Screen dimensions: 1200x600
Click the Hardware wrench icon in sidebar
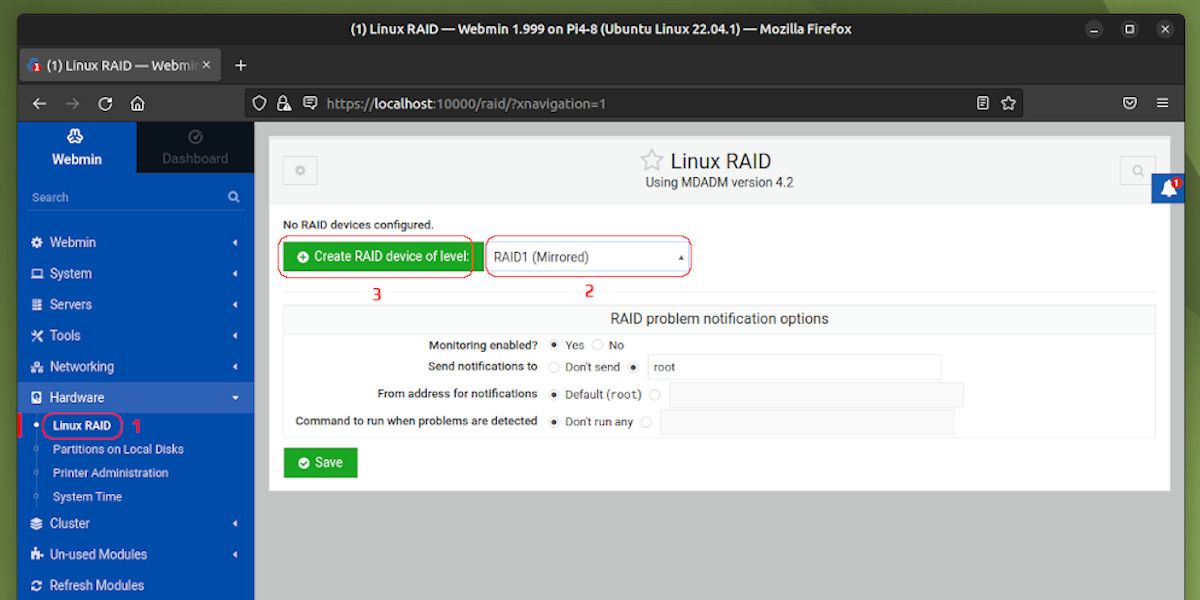pyautogui.click(x=37, y=397)
